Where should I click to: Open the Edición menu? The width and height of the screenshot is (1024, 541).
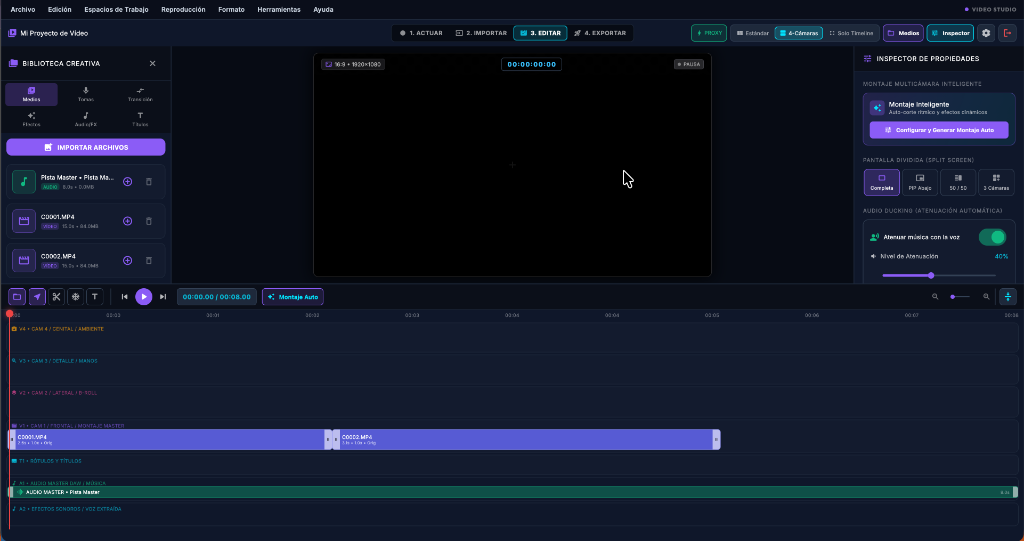59,9
